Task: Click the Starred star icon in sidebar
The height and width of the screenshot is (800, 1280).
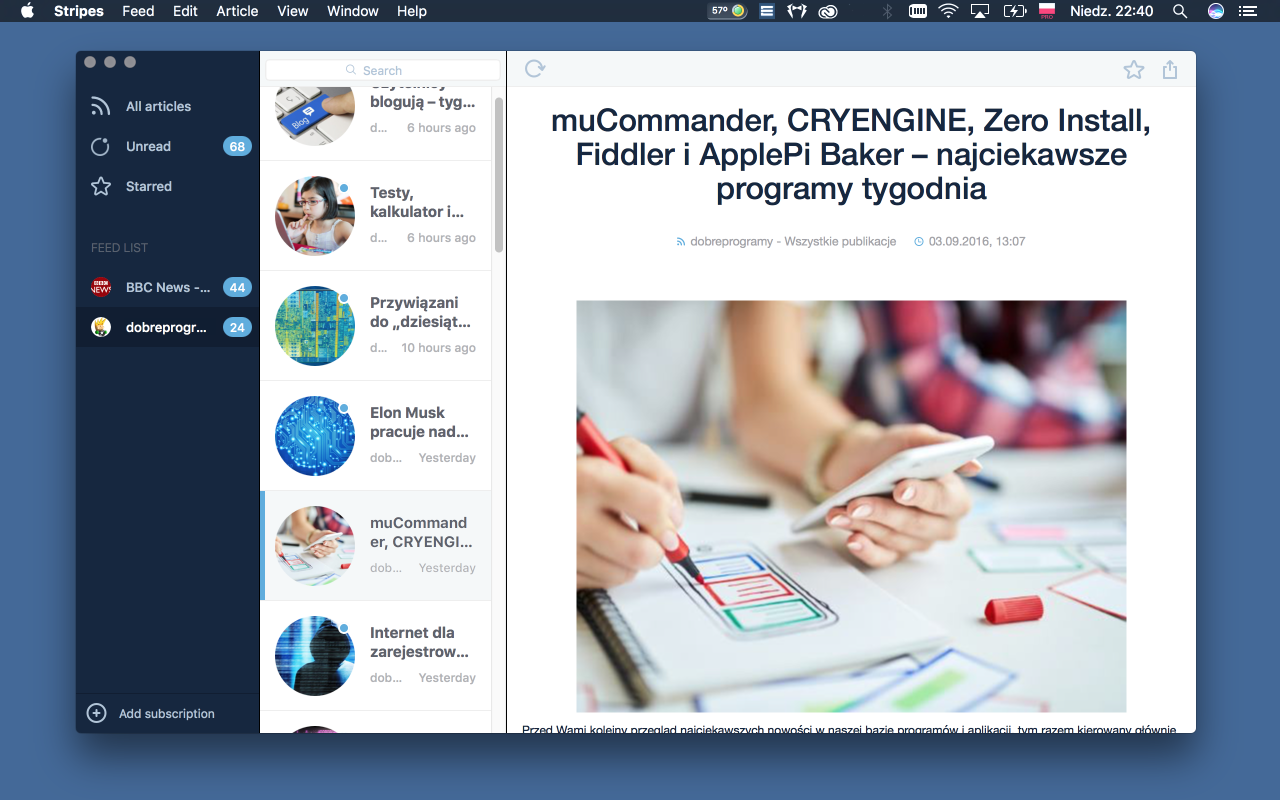Action: click(100, 187)
